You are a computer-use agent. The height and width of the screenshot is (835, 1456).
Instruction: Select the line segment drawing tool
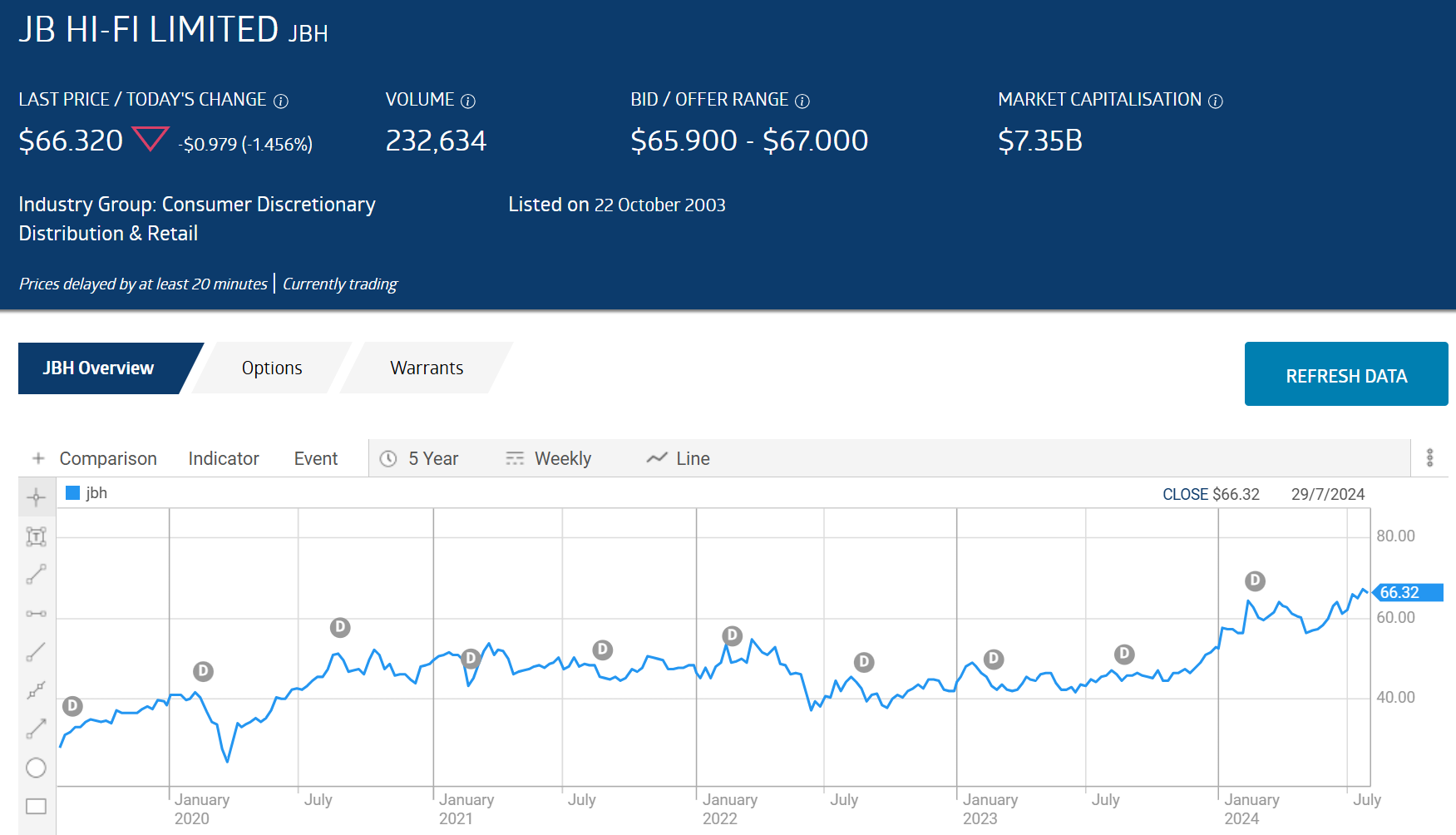pos(36,575)
